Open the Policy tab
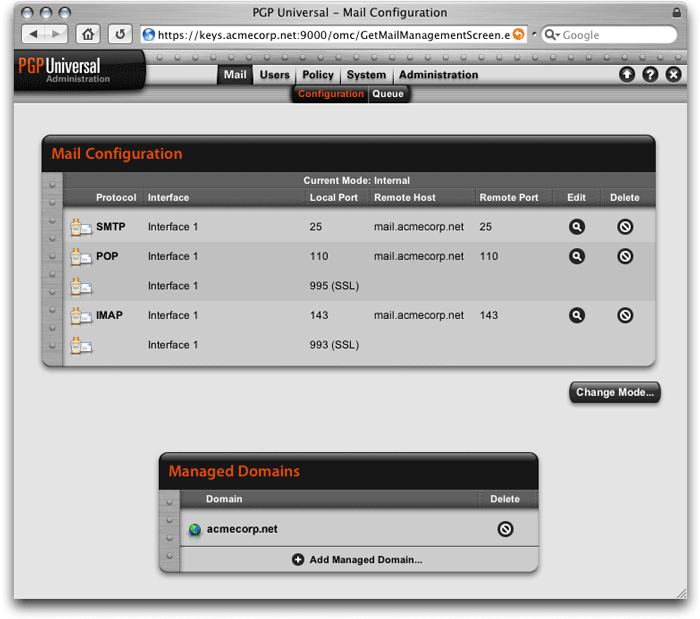The image size is (700, 619). point(318,75)
